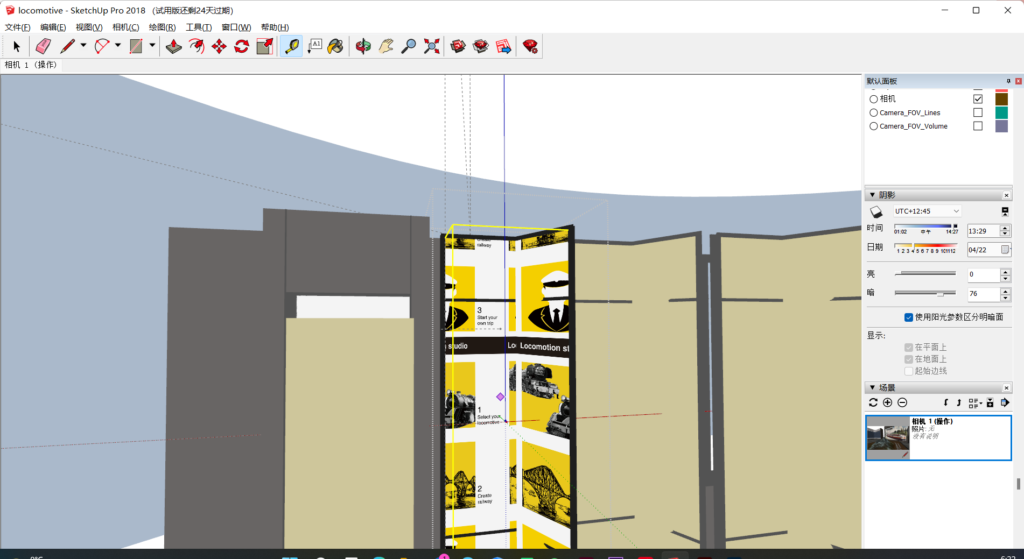Viewport: 1024px width, 559px height.
Task: Open the 绘图(R) menu
Action: click(x=162, y=27)
